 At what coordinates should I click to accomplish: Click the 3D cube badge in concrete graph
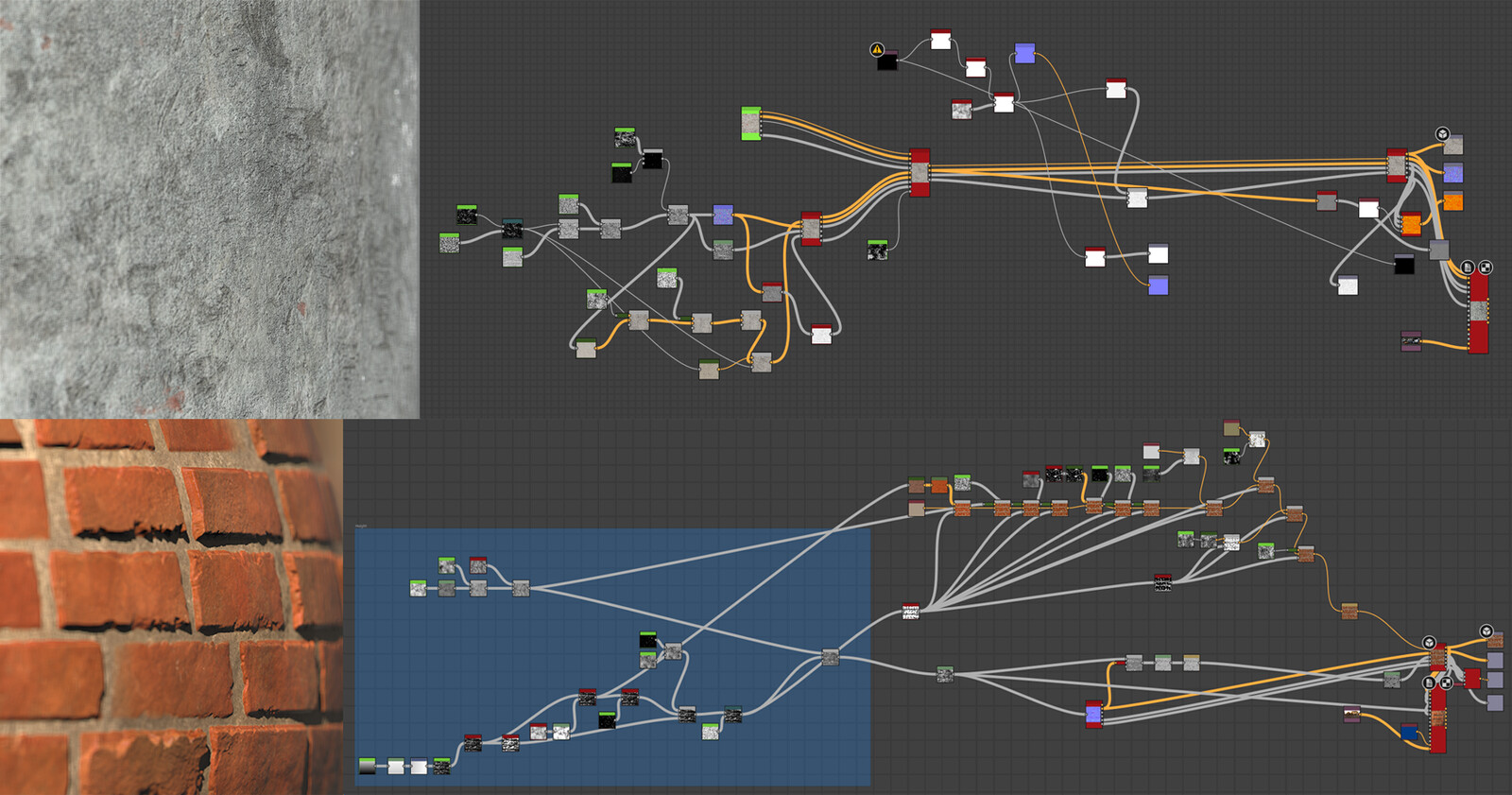(1443, 134)
